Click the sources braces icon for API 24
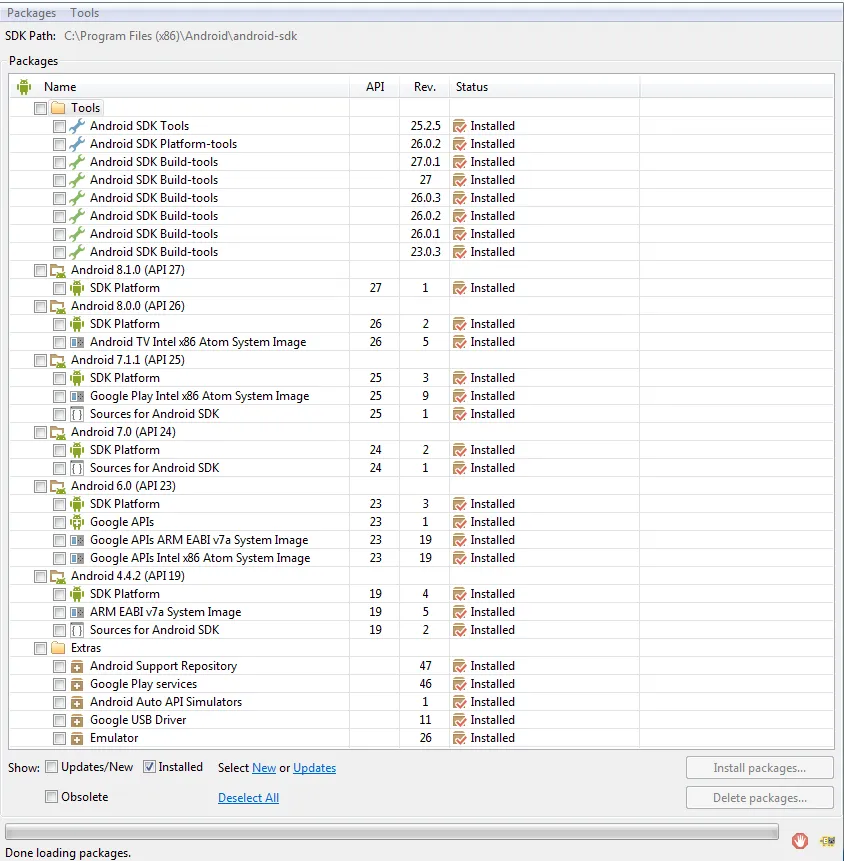This screenshot has width=844, height=861. coord(77,468)
